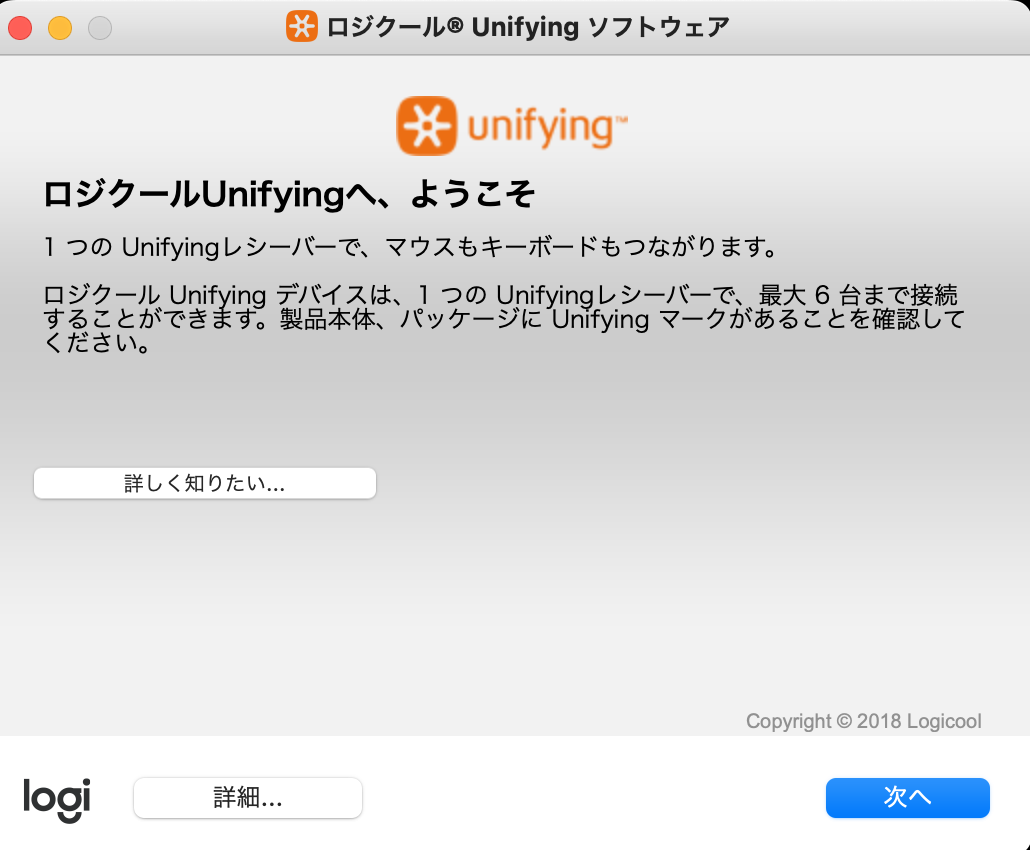Minimize the window with the yellow button
The height and width of the screenshot is (850, 1030).
pyautogui.click(x=60, y=28)
